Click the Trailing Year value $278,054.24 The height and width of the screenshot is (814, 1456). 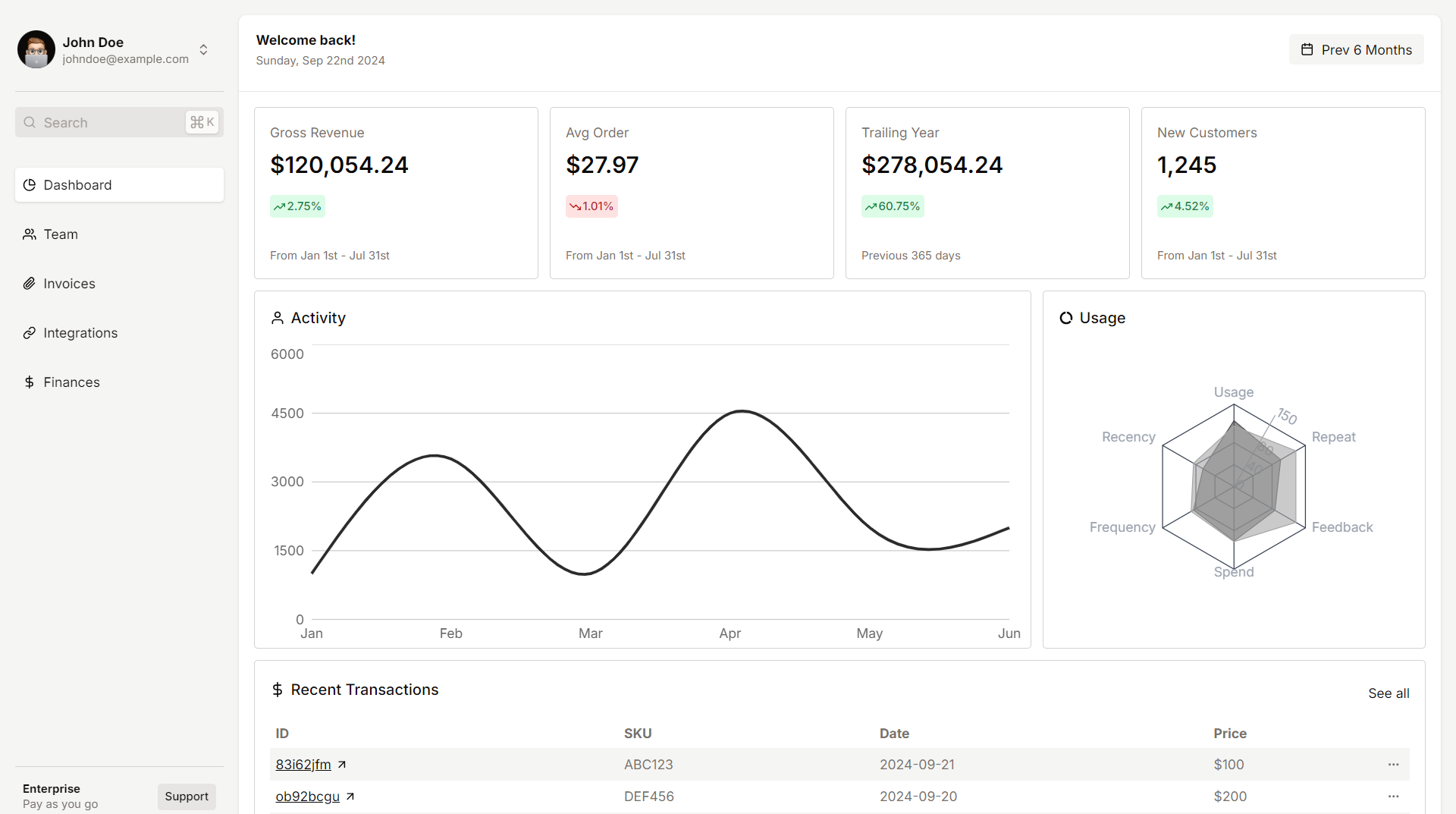(932, 165)
